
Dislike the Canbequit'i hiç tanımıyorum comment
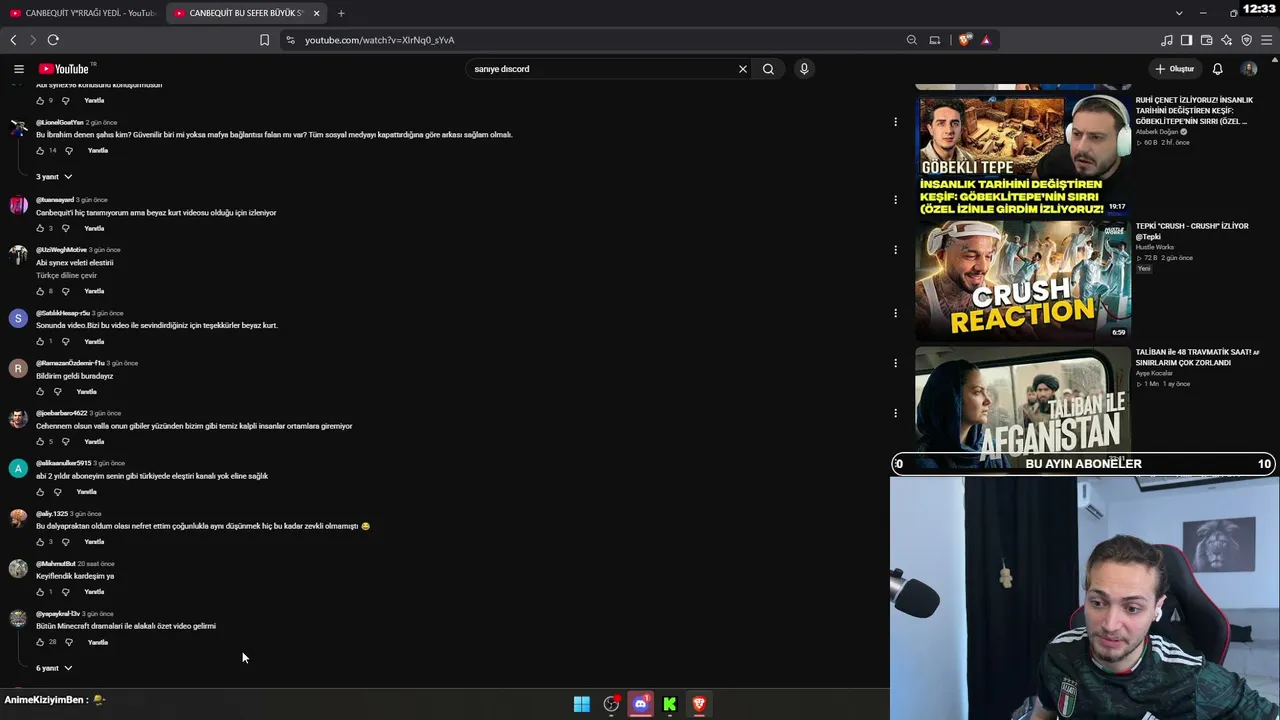[66, 229]
